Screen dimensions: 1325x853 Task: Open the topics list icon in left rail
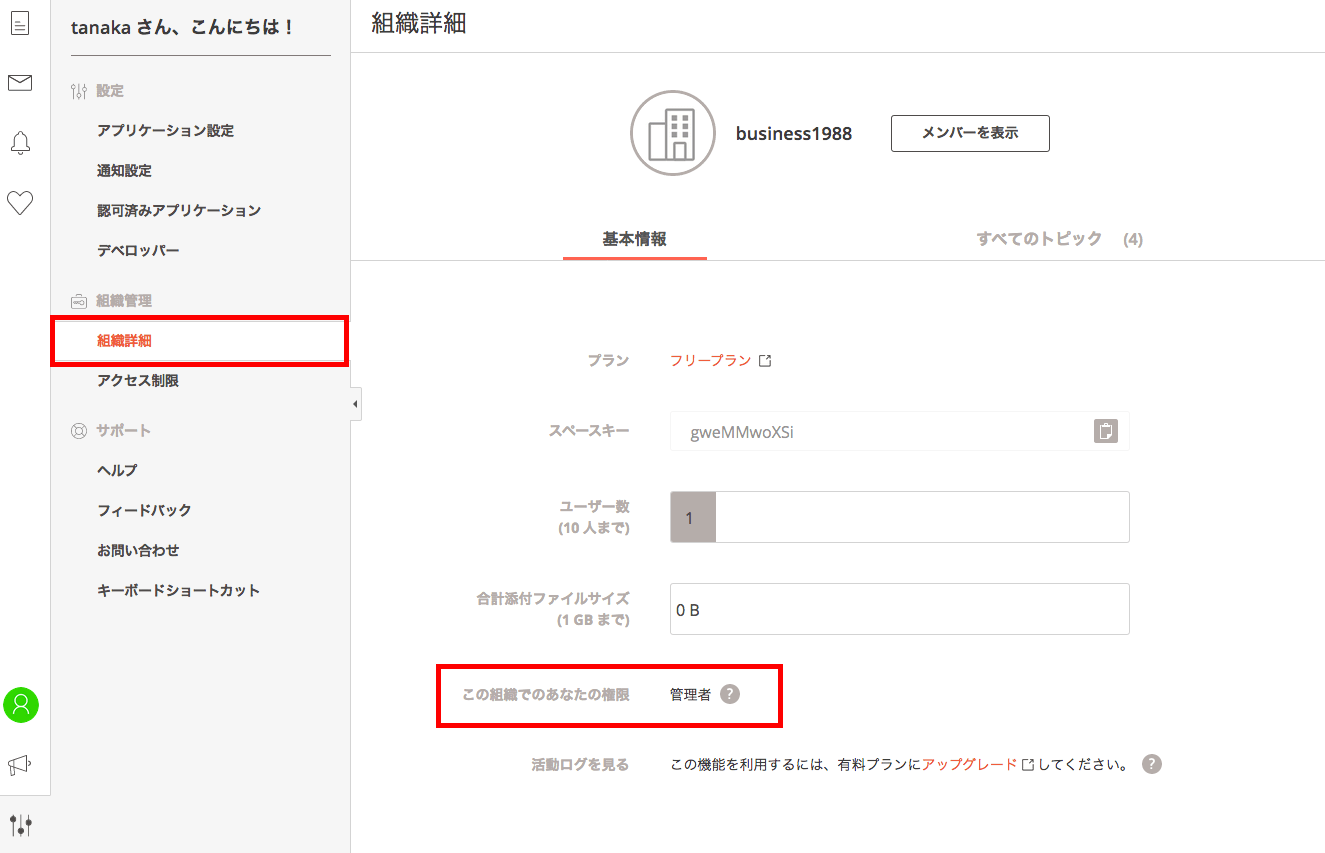pyautogui.click(x=20, y=24)
